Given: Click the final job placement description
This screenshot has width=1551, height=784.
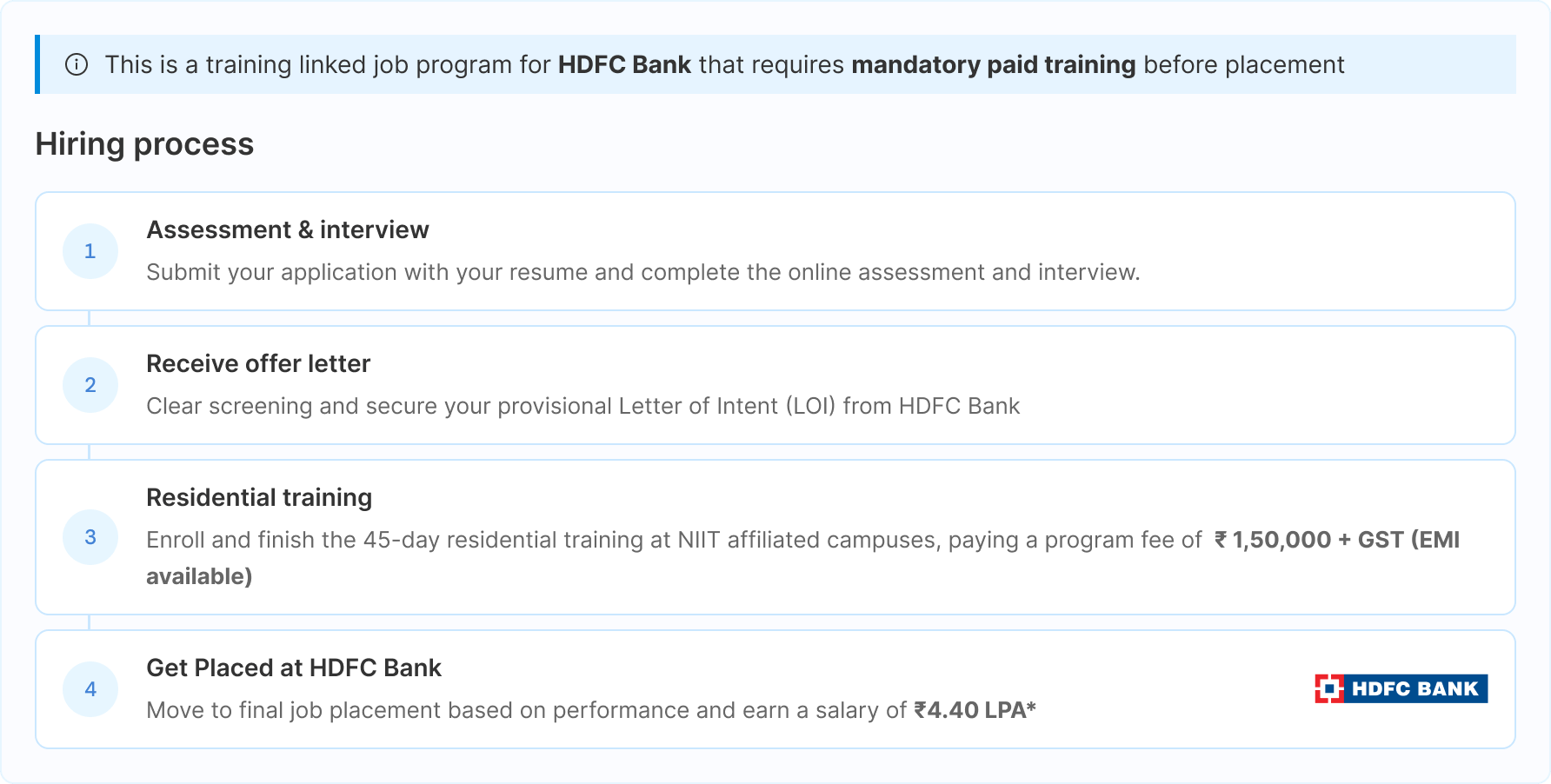Looking at the screenshot, I should pos(591,710).
